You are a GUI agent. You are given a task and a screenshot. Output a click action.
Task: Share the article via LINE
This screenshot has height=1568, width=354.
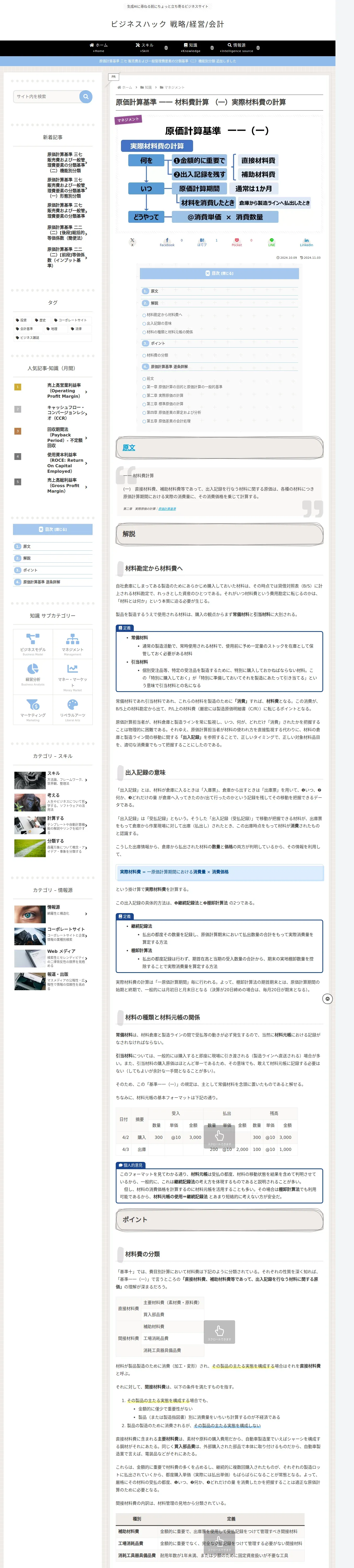(272, 242)
